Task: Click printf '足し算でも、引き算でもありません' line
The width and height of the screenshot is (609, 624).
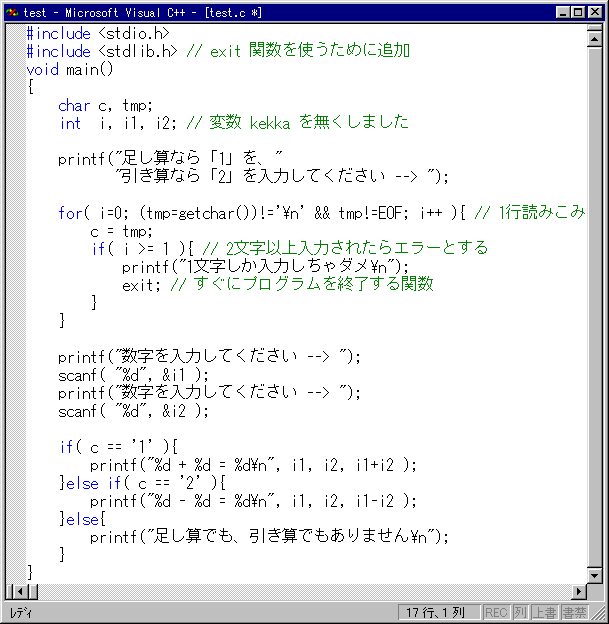Action: click(269, 537)
